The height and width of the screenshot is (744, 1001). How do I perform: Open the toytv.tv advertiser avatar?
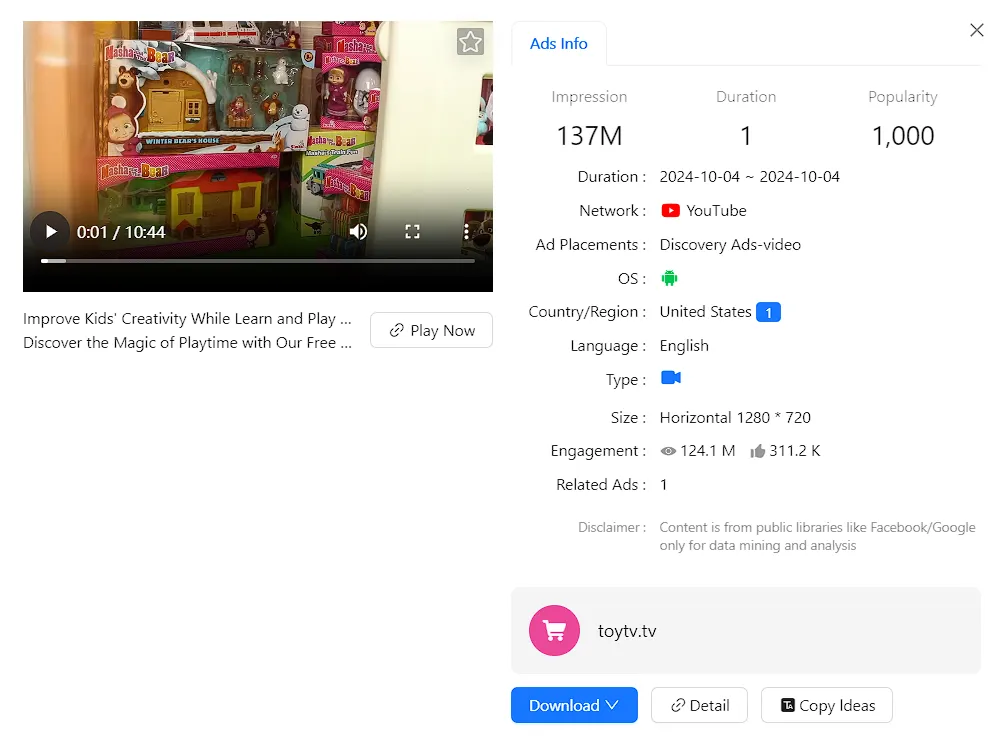pyautogui.click(x=554, y=631)
